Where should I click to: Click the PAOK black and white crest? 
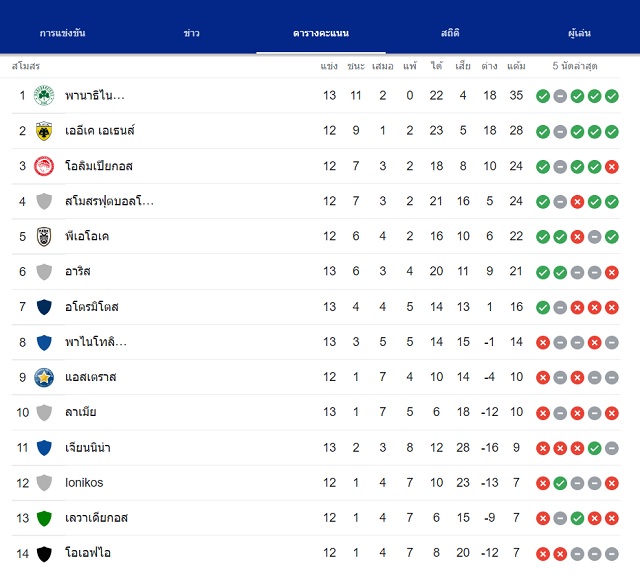coord(44,236)
